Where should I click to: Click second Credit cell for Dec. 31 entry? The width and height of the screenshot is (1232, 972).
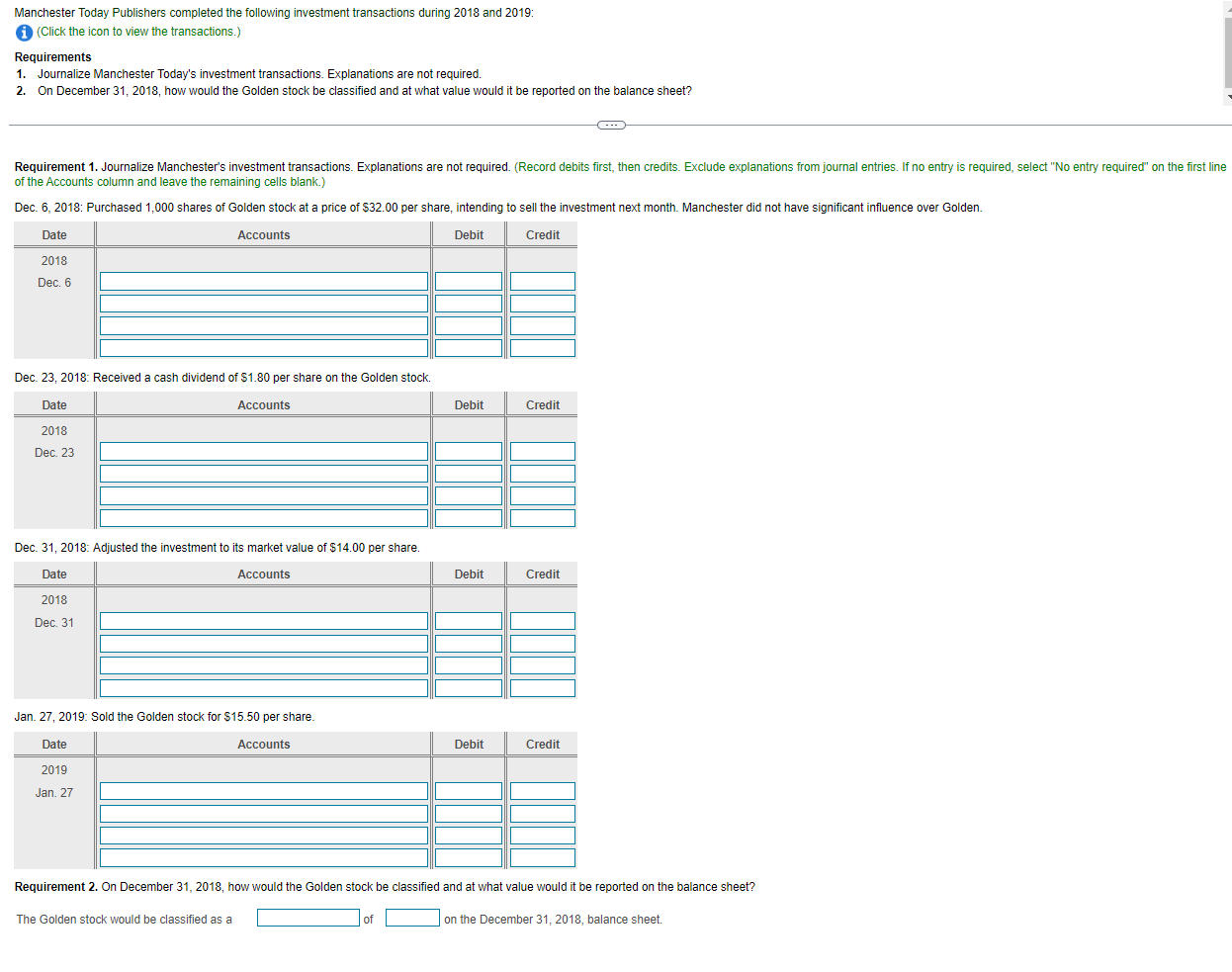(x=543, y=644)
